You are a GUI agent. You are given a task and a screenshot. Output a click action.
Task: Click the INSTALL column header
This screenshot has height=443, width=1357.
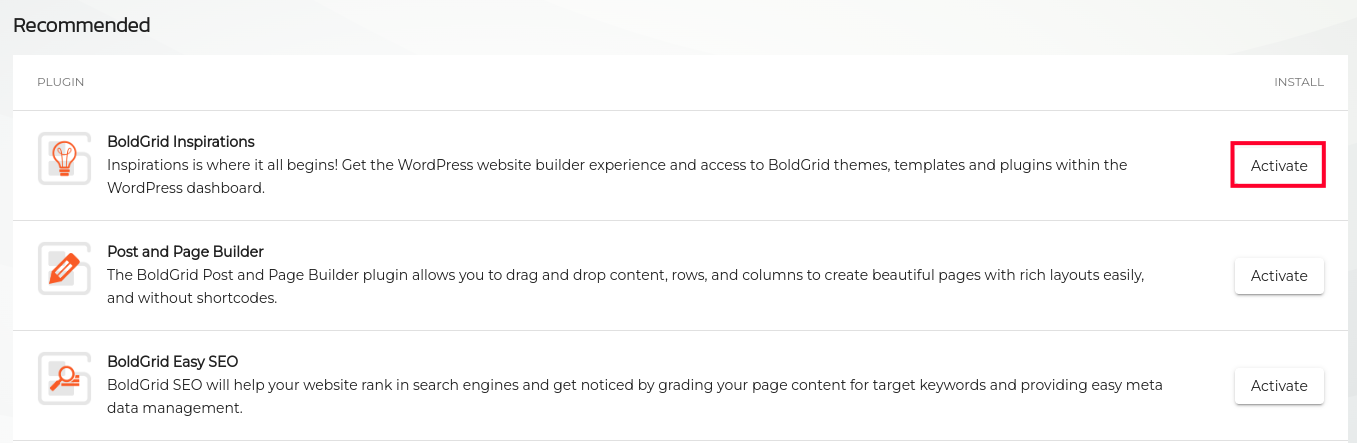click(1298, 82)
